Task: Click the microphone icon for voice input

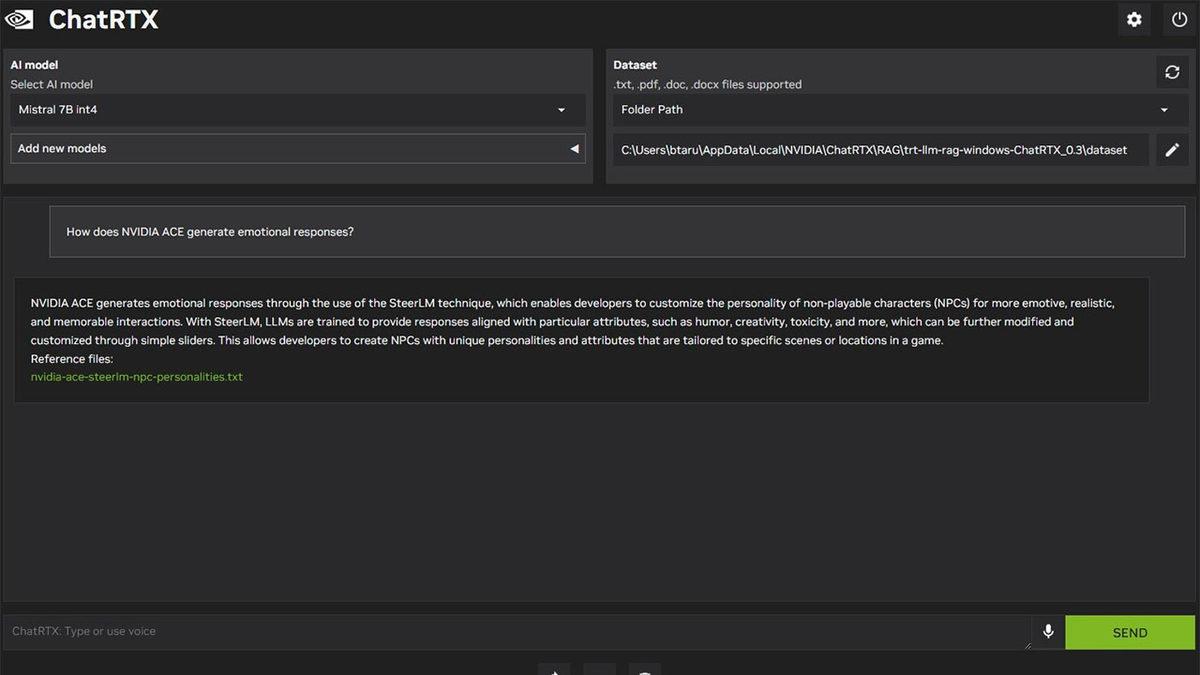Action: pos(1047,631)
